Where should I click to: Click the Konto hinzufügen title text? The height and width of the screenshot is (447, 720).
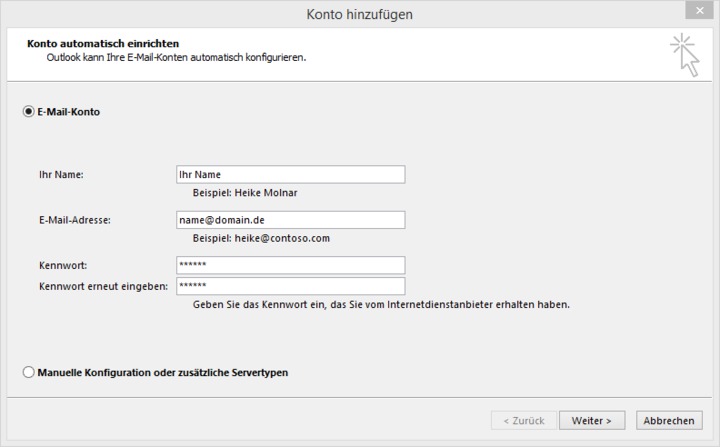click(x=360, y=14)
